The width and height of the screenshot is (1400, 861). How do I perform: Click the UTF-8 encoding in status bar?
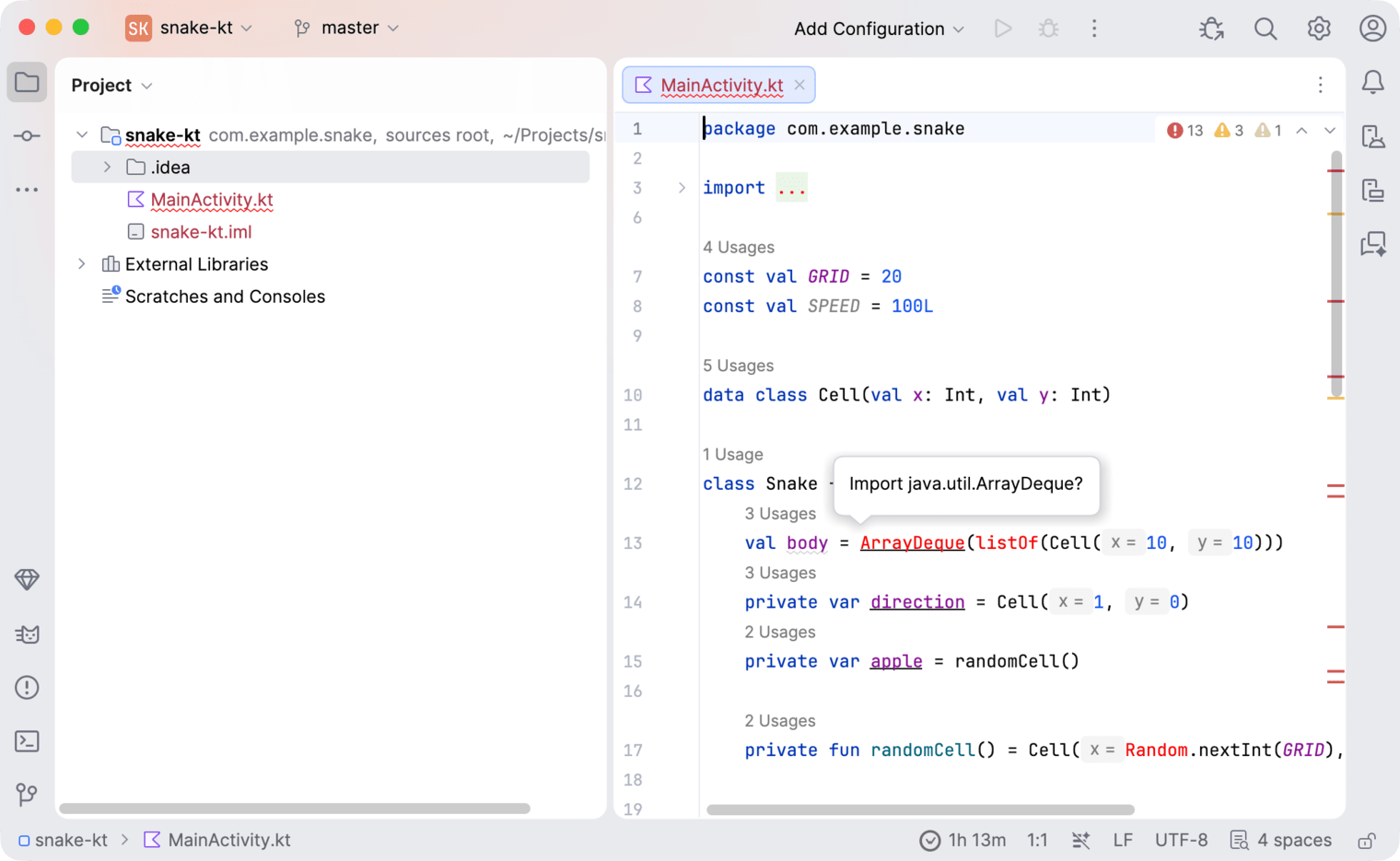tap(1182, 841)
